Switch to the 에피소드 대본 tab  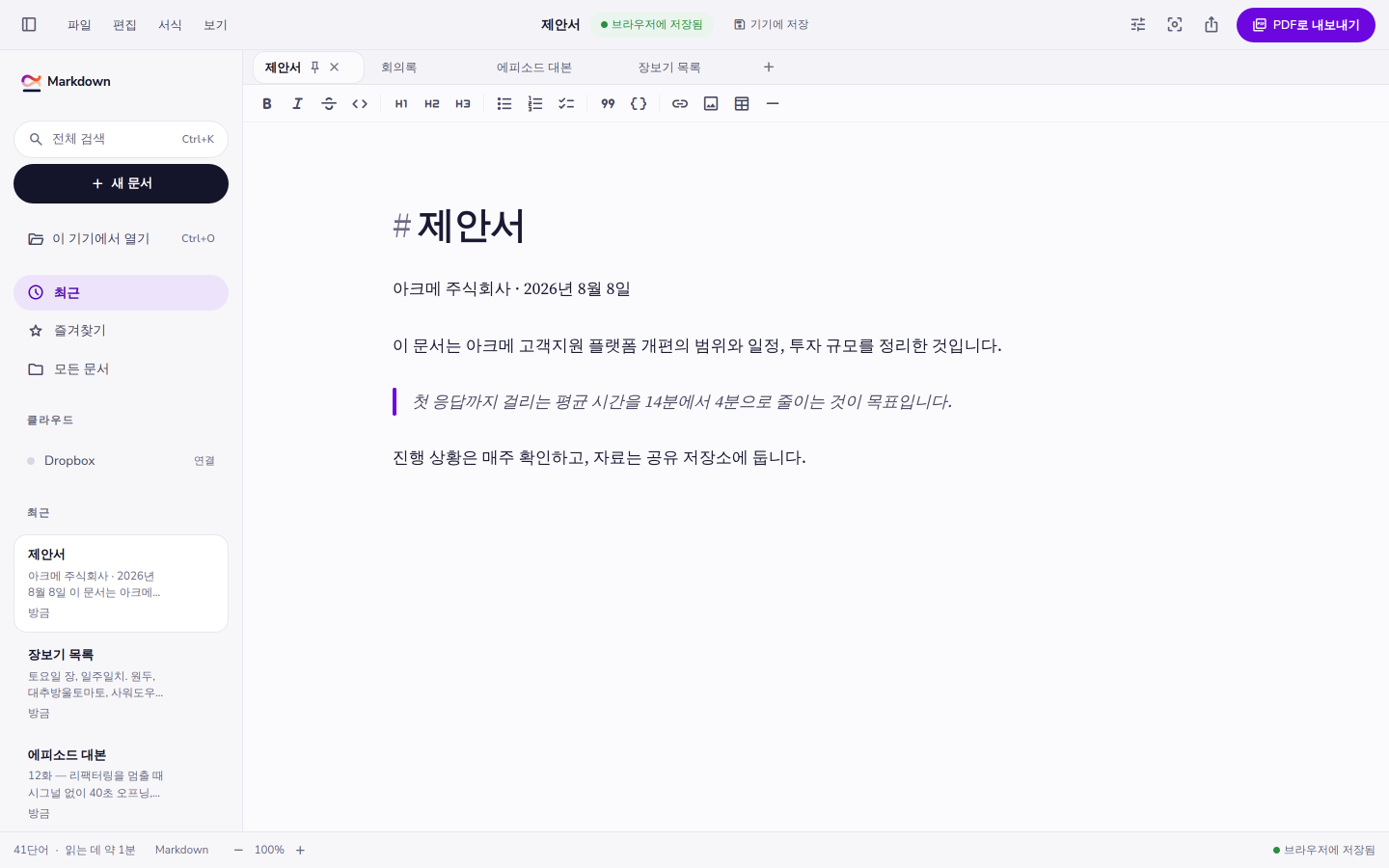(x=534, y=68)
